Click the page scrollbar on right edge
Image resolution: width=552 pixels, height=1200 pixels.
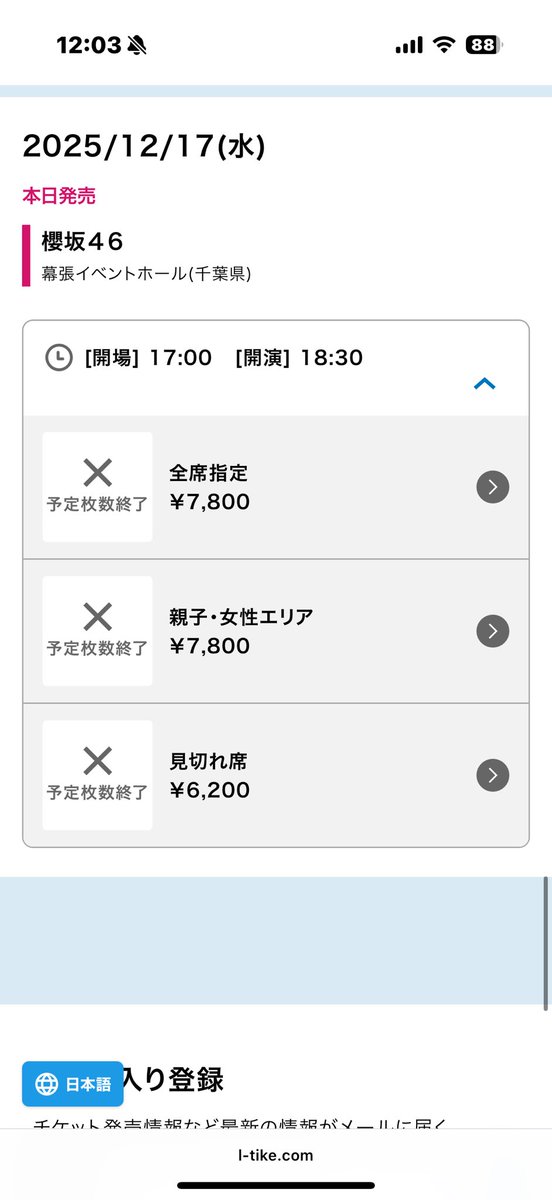tap(546, 942)
